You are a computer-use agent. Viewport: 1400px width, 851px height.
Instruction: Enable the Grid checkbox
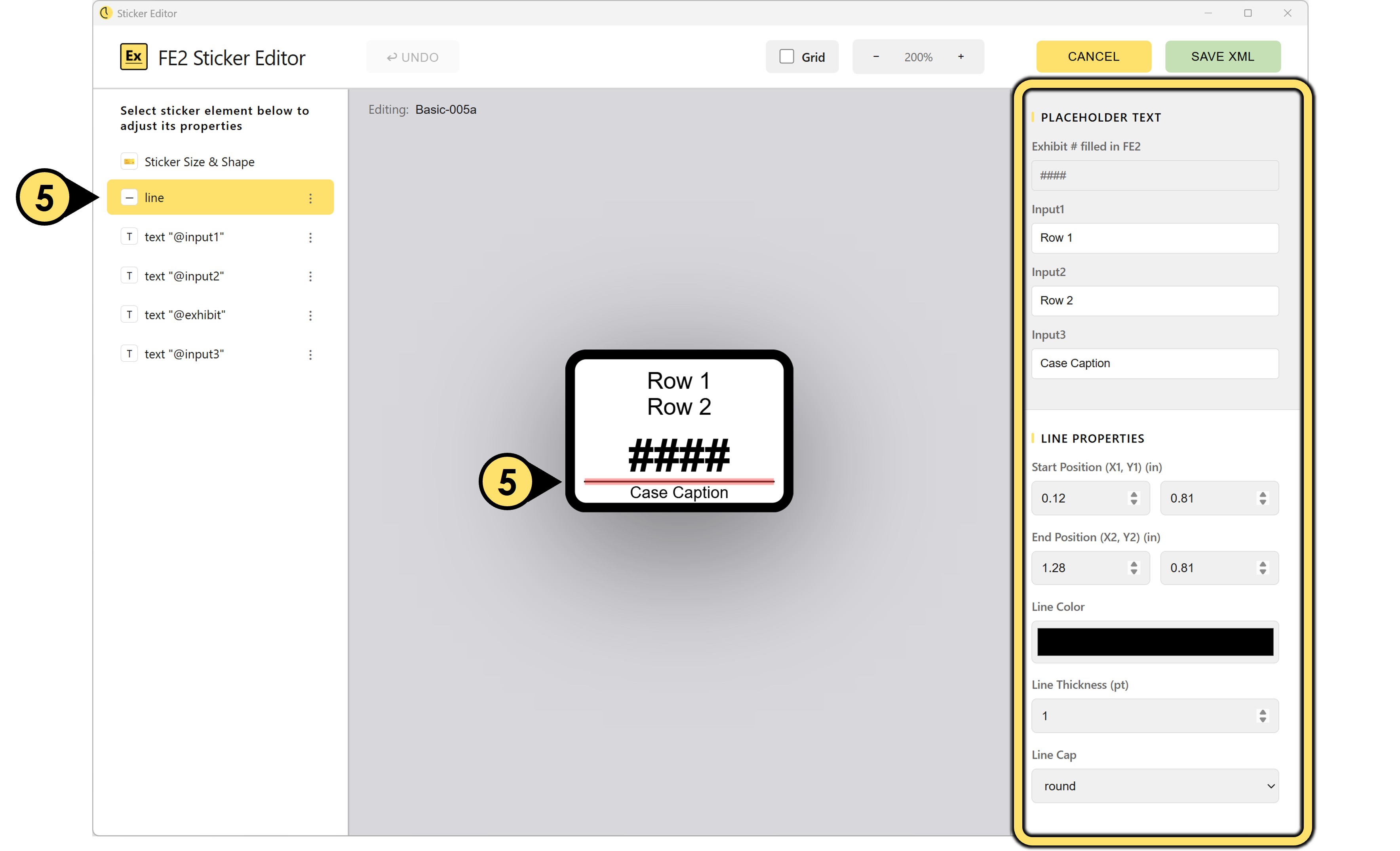pyautogui.click(x=786, y=57)
